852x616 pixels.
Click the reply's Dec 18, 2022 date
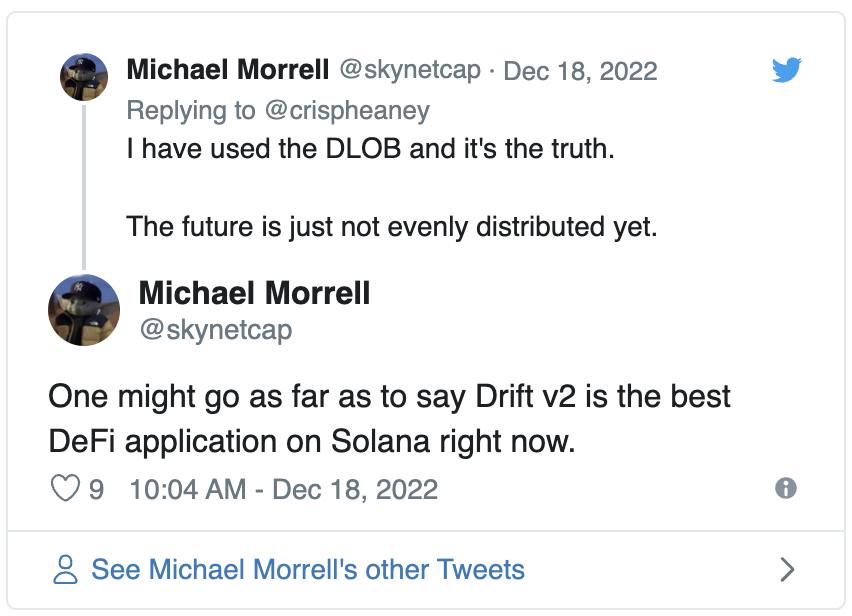(x=580, y=71)
